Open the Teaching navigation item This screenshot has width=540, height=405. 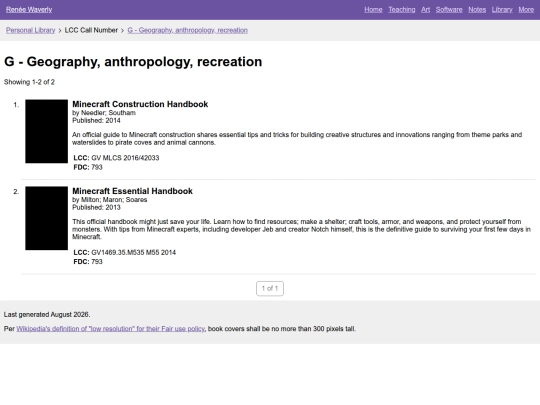(x=402, y=10)
